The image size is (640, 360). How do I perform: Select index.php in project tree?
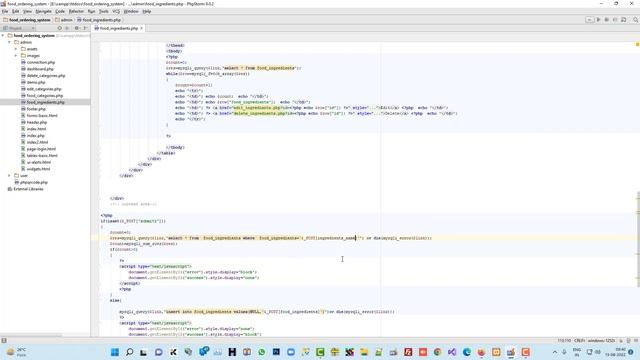click(x=33, y=136)
